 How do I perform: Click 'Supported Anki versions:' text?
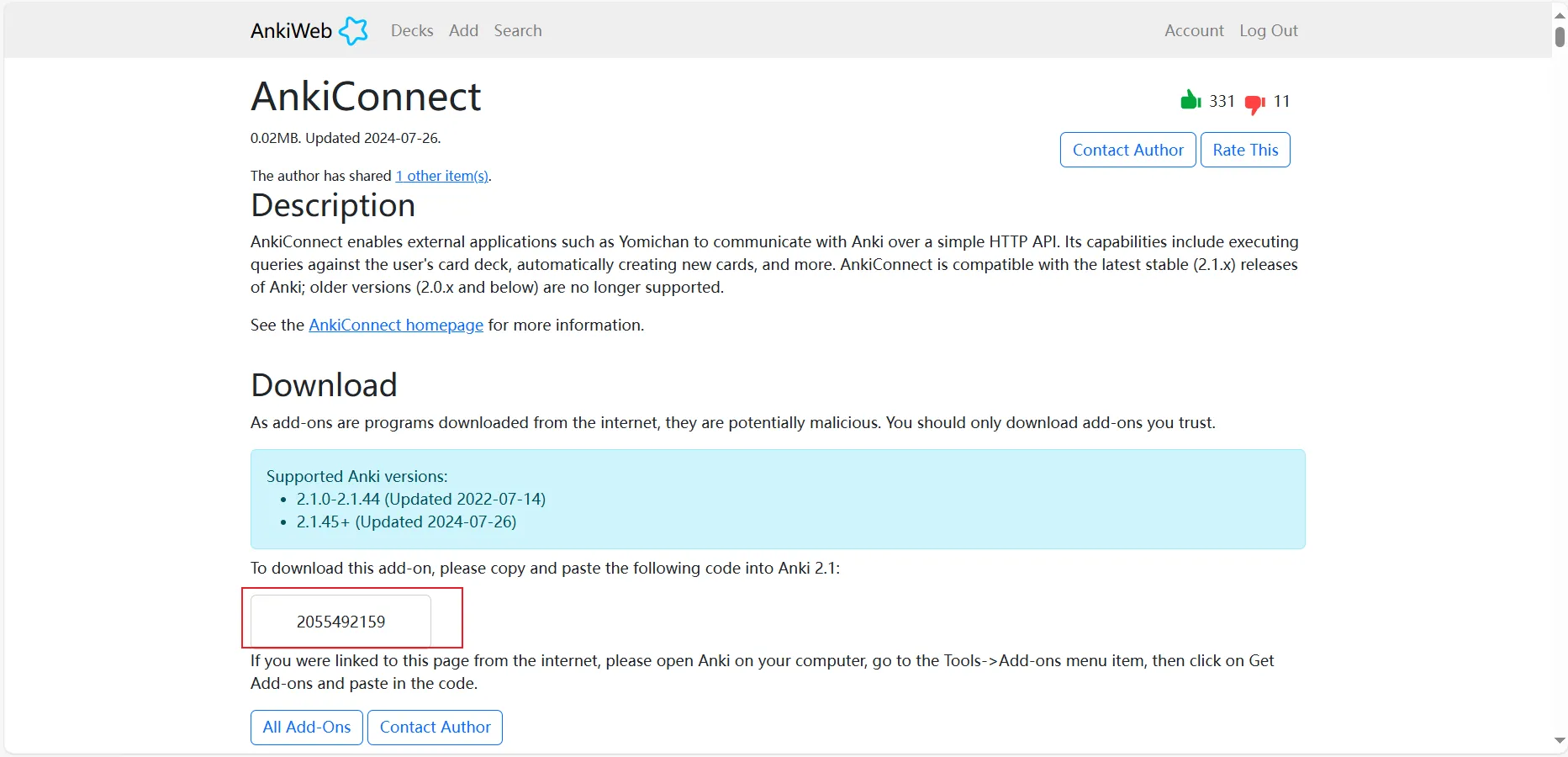pyautogui.click(x=357, y=476)
